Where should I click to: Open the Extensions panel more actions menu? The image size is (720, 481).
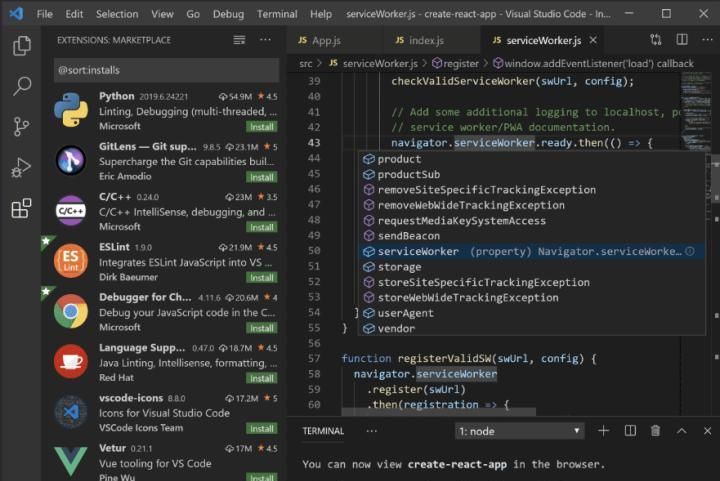265,40
